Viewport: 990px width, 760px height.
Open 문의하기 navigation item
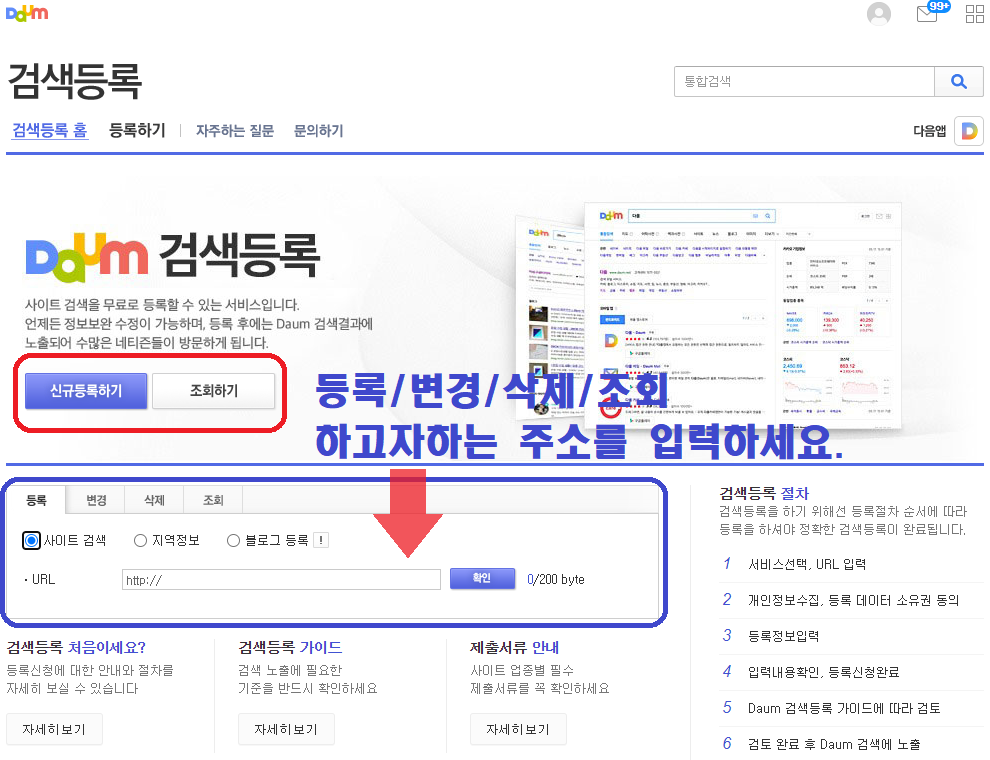pyautogui.click(x=318, y=131)
